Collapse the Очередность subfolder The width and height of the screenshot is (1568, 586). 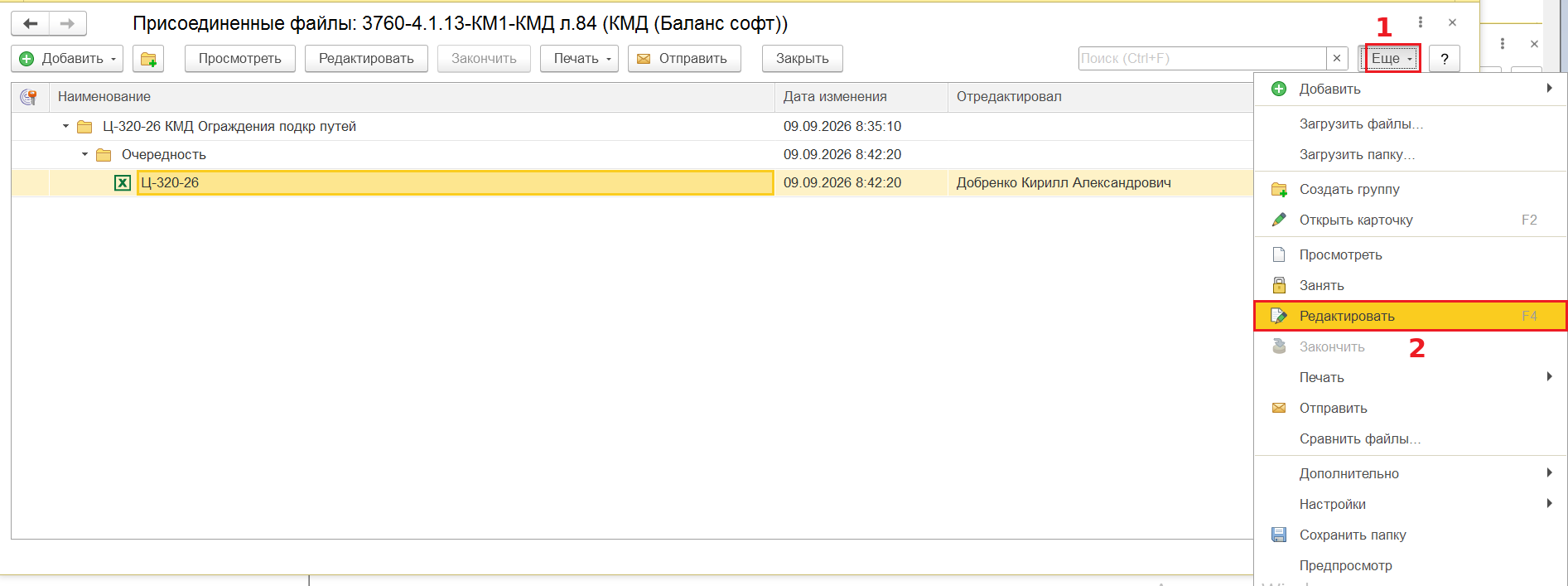[x=84, y=155]
